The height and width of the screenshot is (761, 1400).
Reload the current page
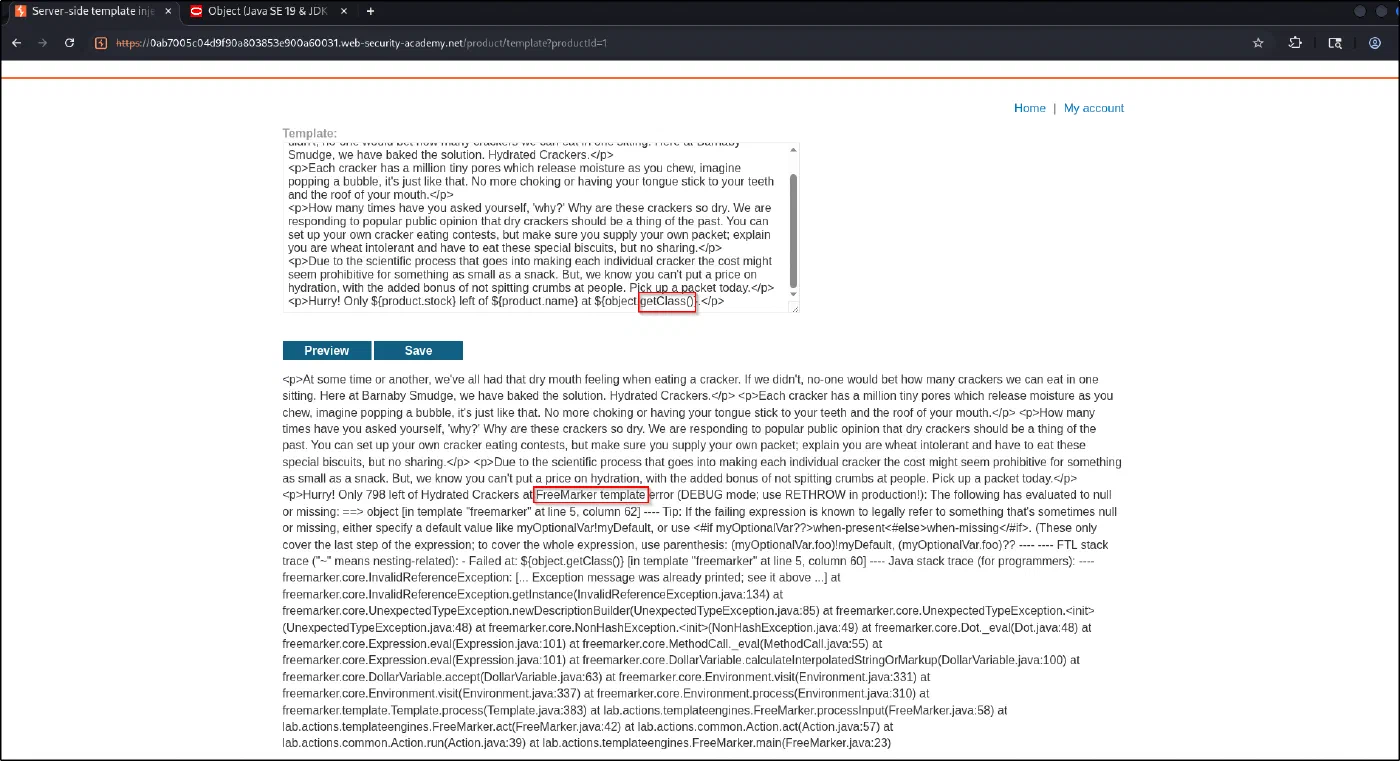coord(70,43)
